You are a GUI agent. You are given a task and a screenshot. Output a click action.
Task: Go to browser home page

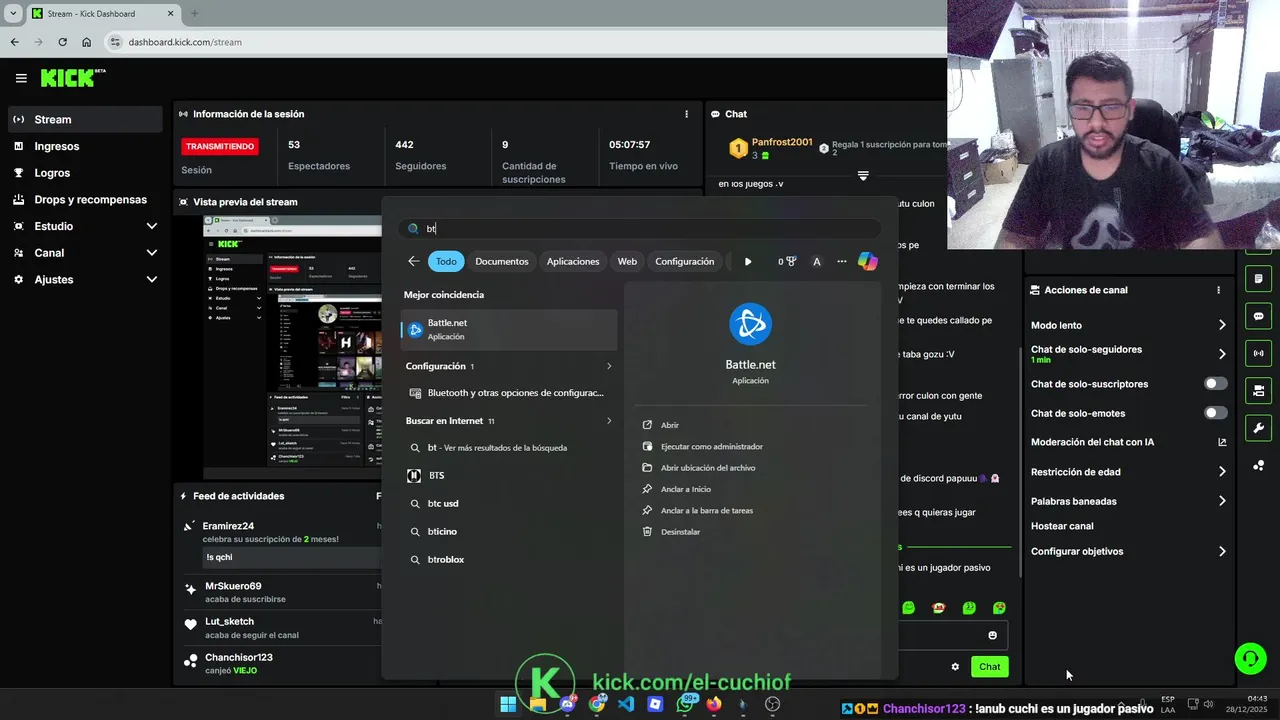87,42
